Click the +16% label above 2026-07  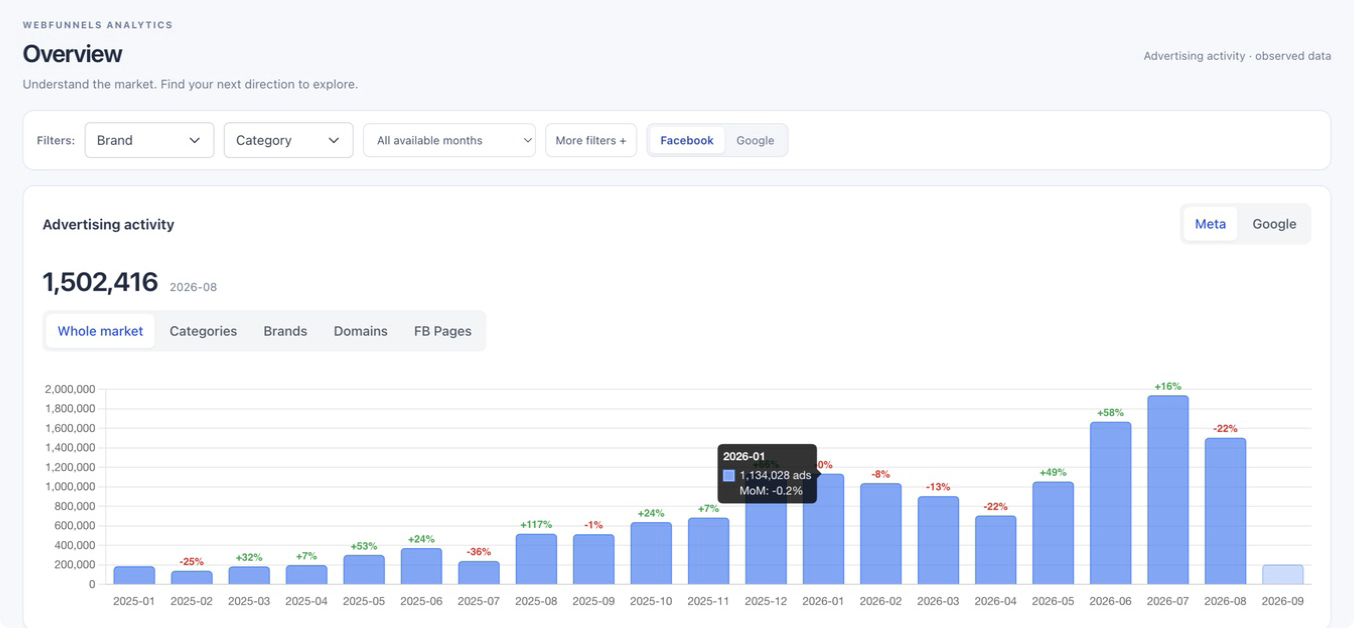(1168, 386)
